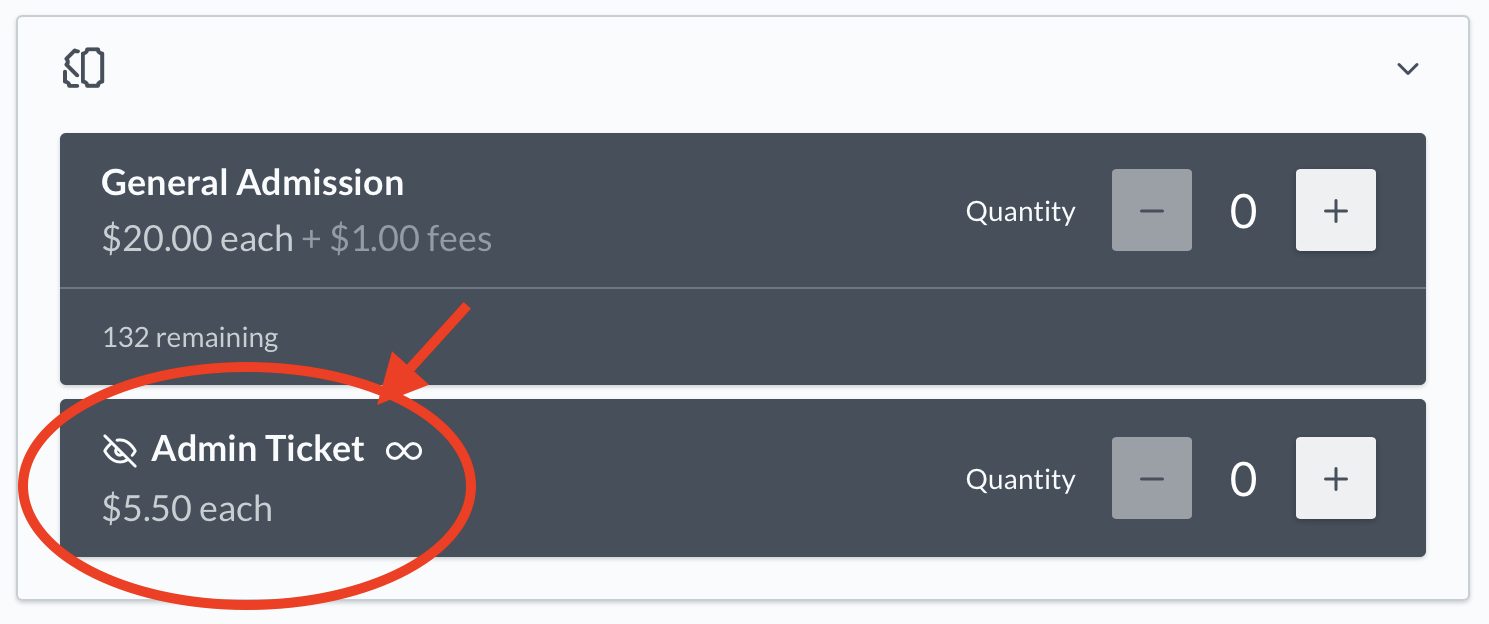Click the infinity icon after Admin Ticket

point(404,451)
